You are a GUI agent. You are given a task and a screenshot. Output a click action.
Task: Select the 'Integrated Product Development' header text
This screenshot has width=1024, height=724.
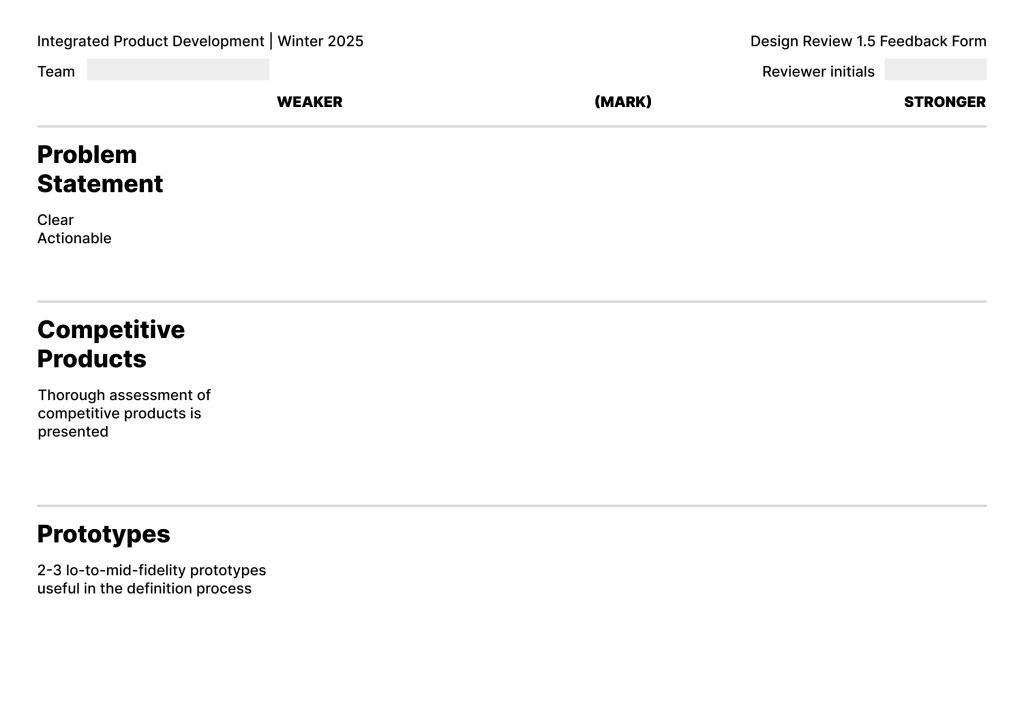pos(150,42)
